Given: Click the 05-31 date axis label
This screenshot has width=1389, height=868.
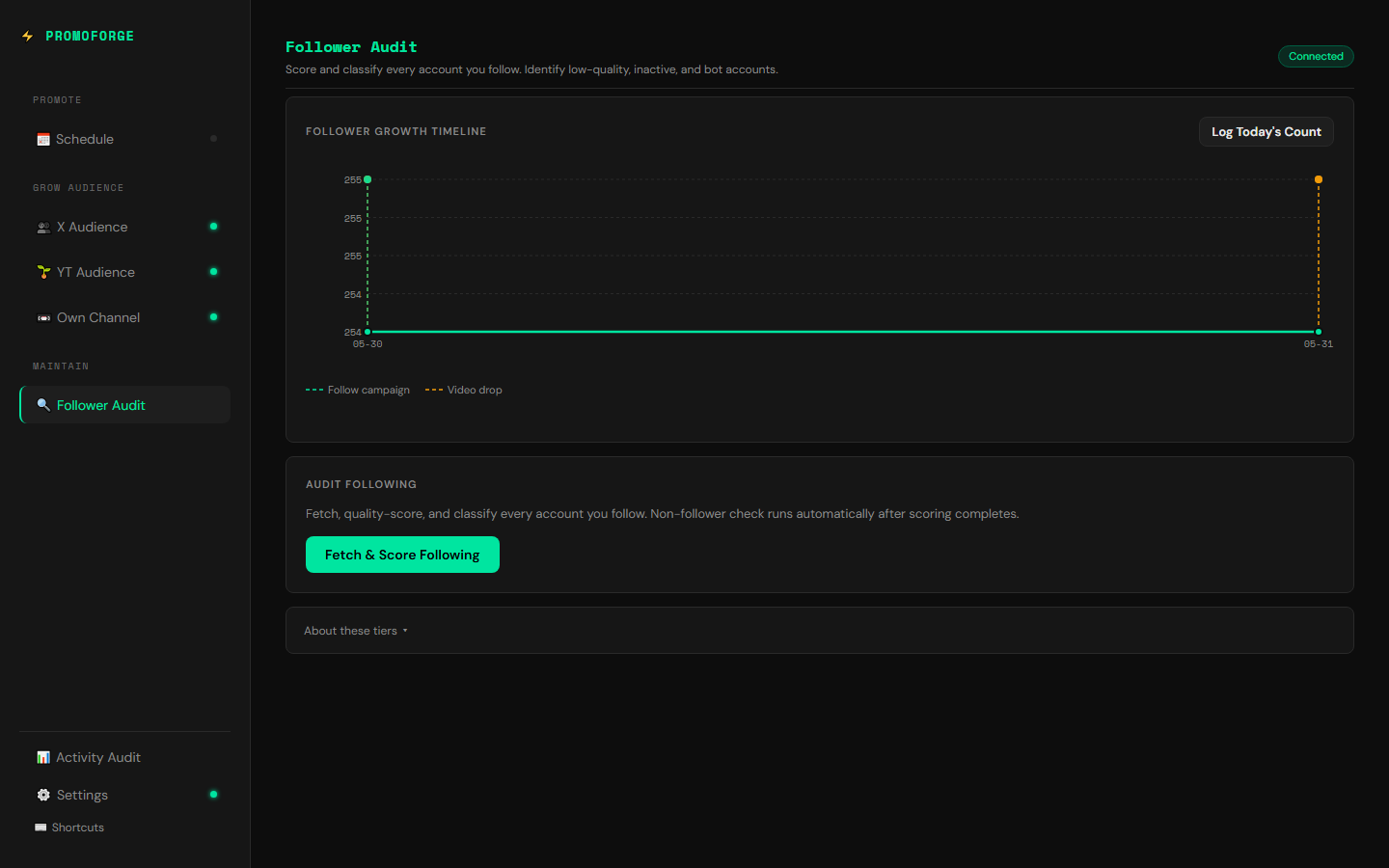Looking at the screenshot, I should click(x=1319, y=344).
